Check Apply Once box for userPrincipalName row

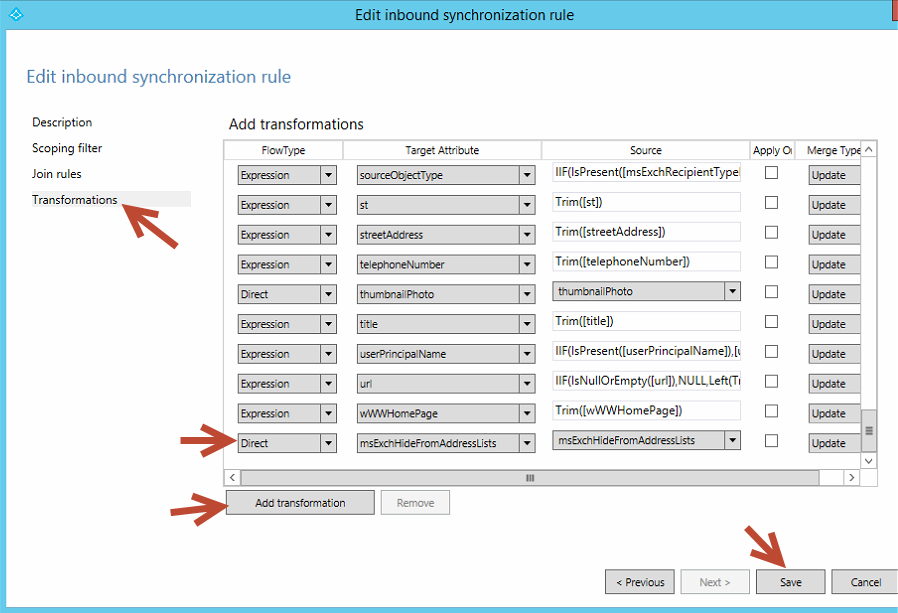[771, 352]
